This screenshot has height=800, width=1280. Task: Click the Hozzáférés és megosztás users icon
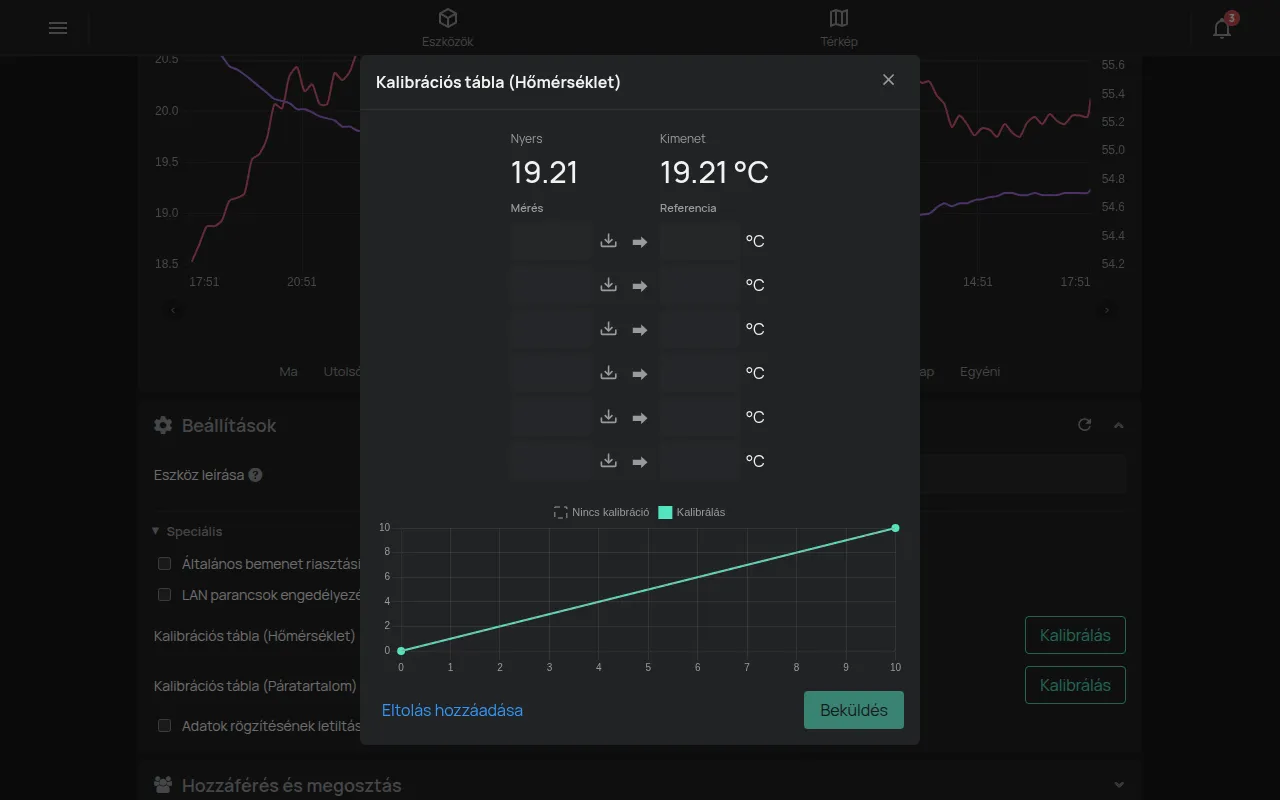(x=163, y=785)
